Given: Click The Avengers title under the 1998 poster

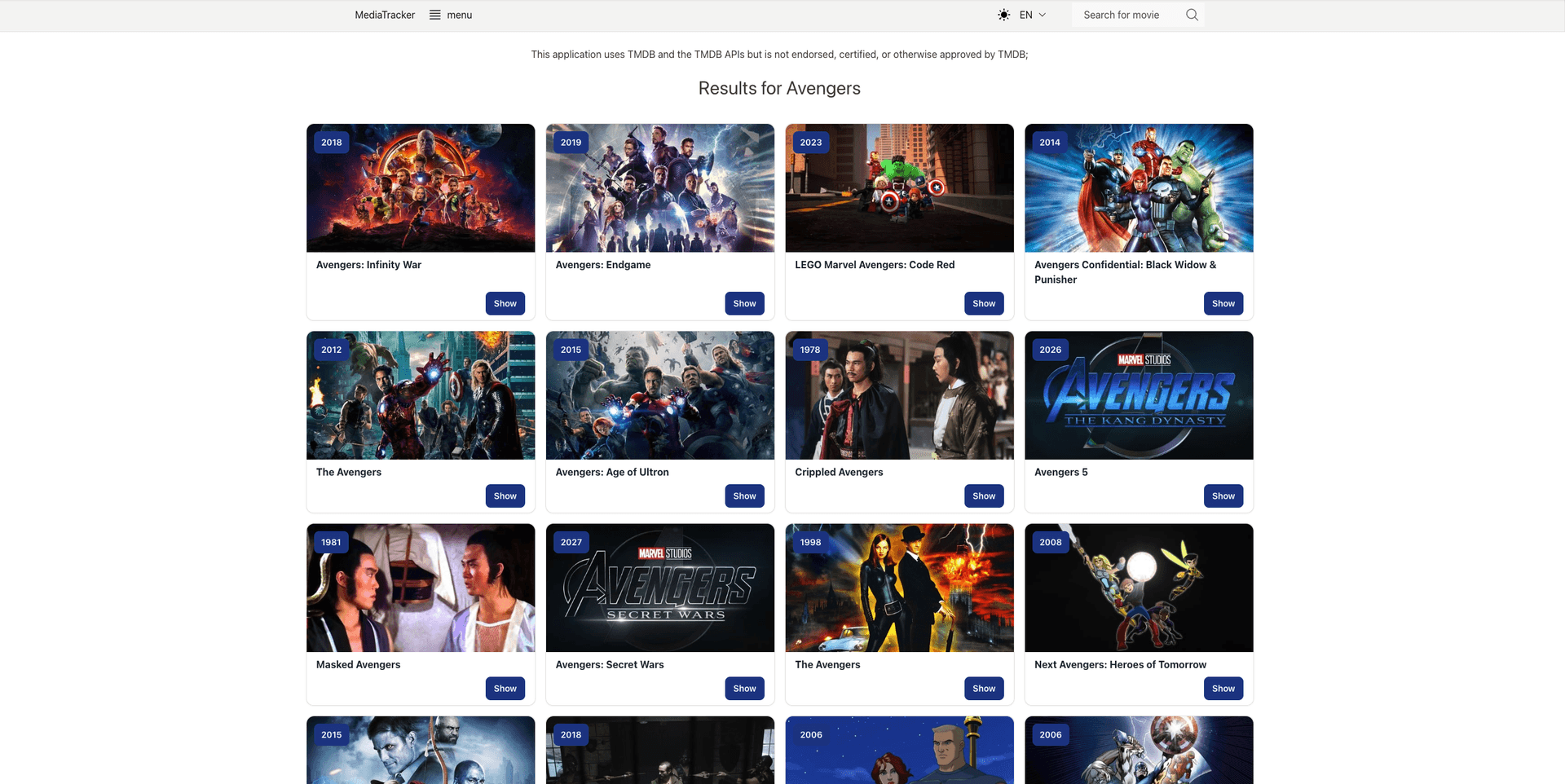Looking at the screenshot, I should pyautogui.click(x=827, y=664).
